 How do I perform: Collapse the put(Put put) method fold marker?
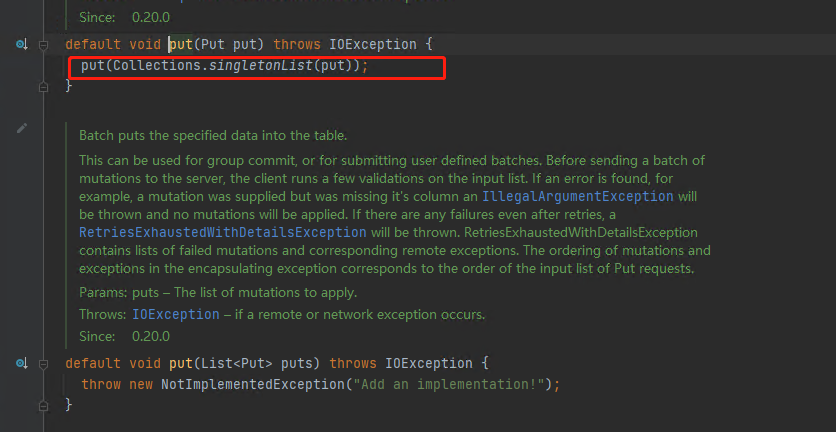pos(44,44)
